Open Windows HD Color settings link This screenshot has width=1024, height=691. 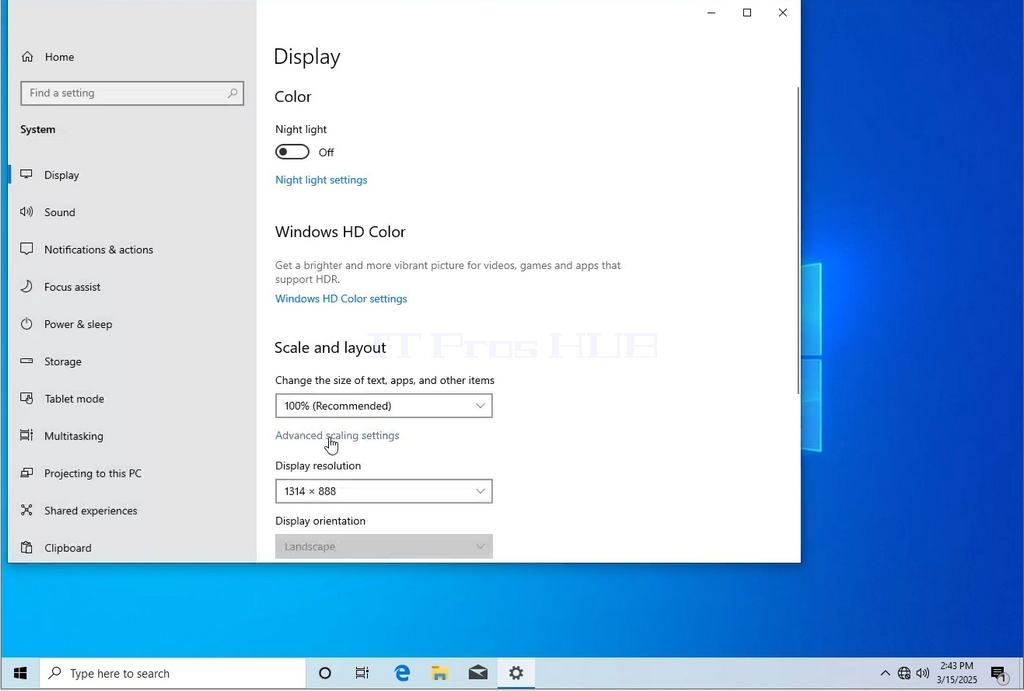(341, 298)
